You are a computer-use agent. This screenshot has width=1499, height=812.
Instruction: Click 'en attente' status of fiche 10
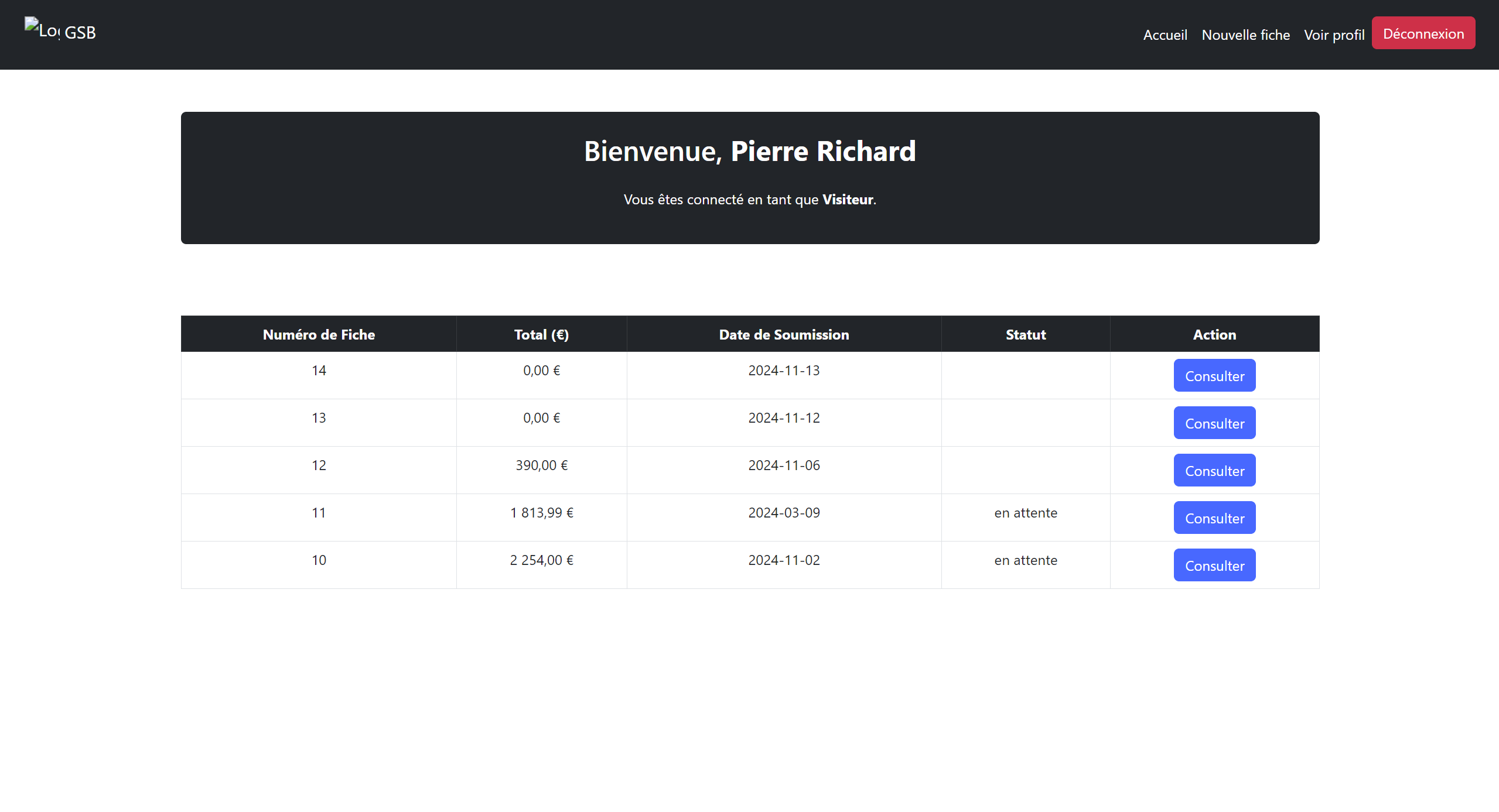click(x=1026, y=560)
